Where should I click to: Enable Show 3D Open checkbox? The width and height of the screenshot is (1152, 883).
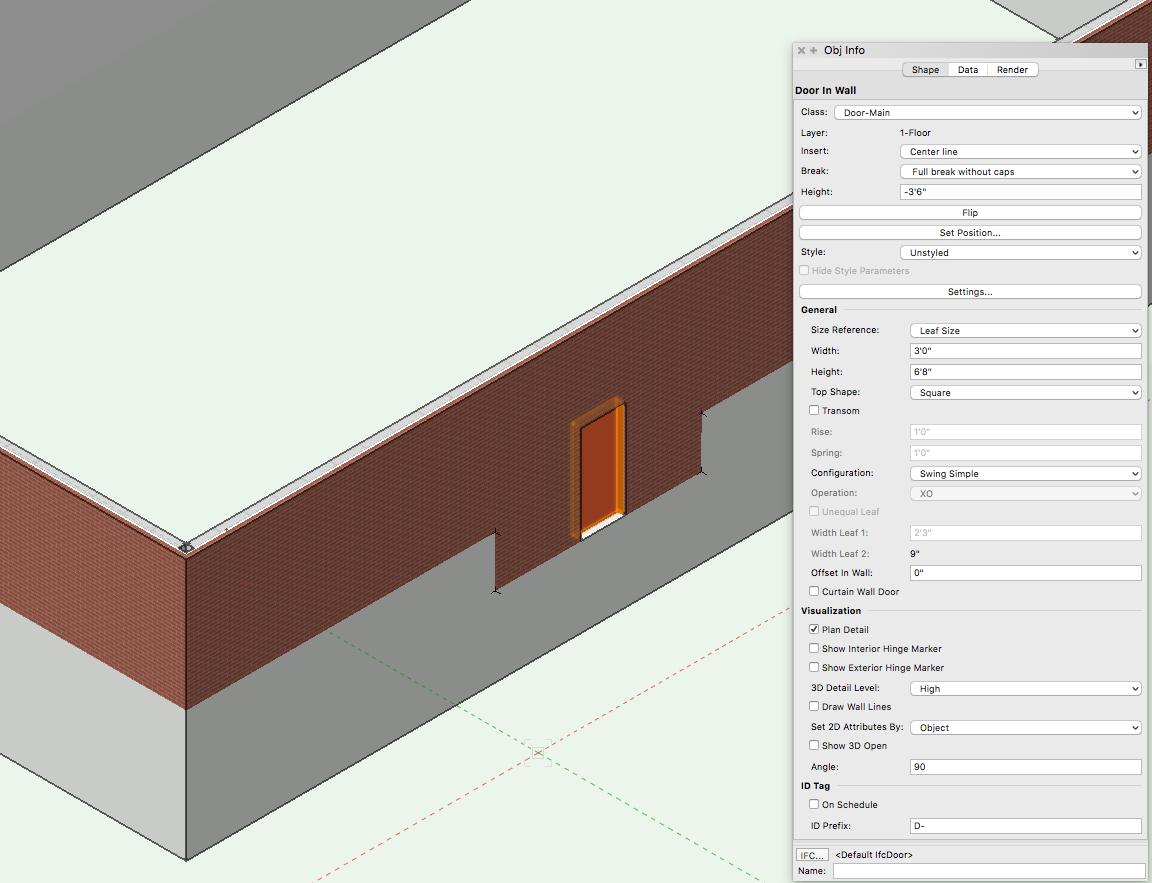814,746
